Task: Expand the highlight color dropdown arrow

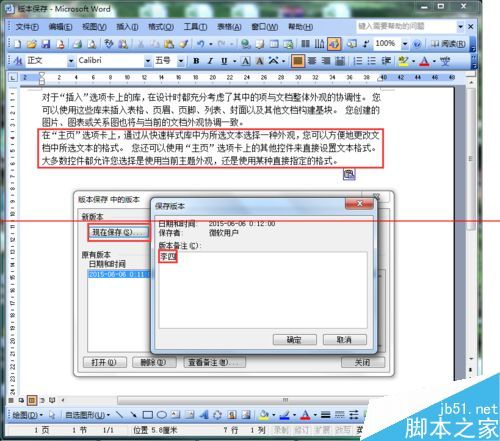Action: click(x=413, y=61)
